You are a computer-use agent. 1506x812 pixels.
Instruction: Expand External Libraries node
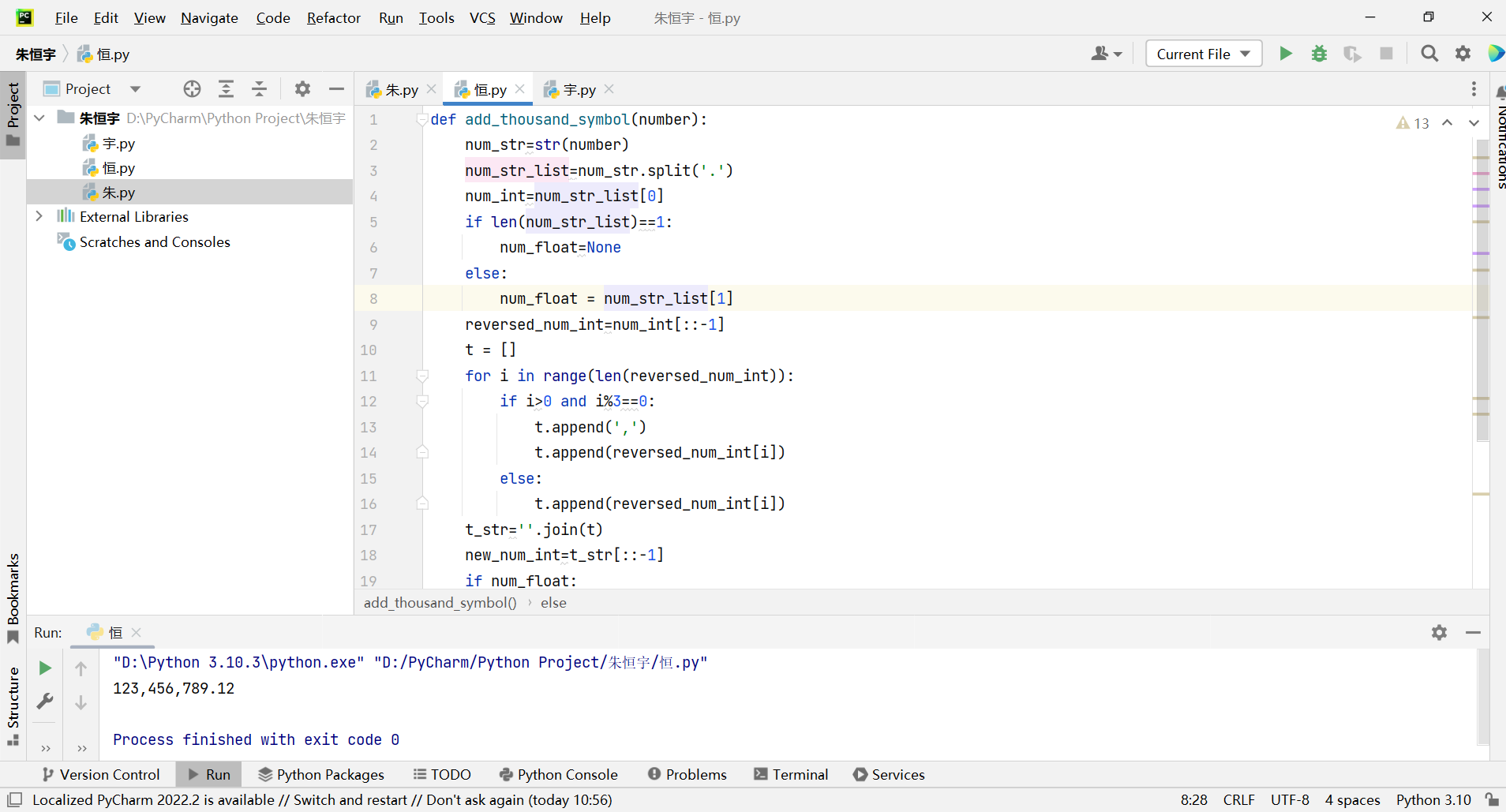(x=39, y=216)
